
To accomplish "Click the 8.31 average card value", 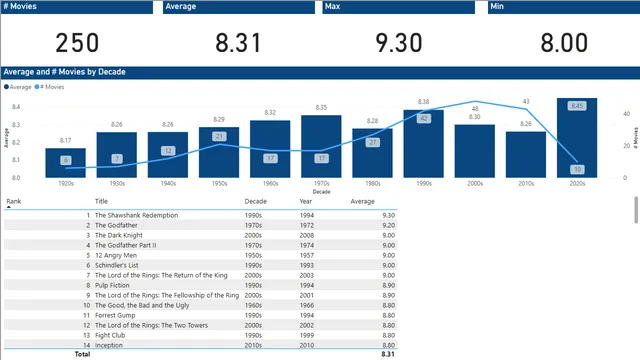I will (238, 43).
